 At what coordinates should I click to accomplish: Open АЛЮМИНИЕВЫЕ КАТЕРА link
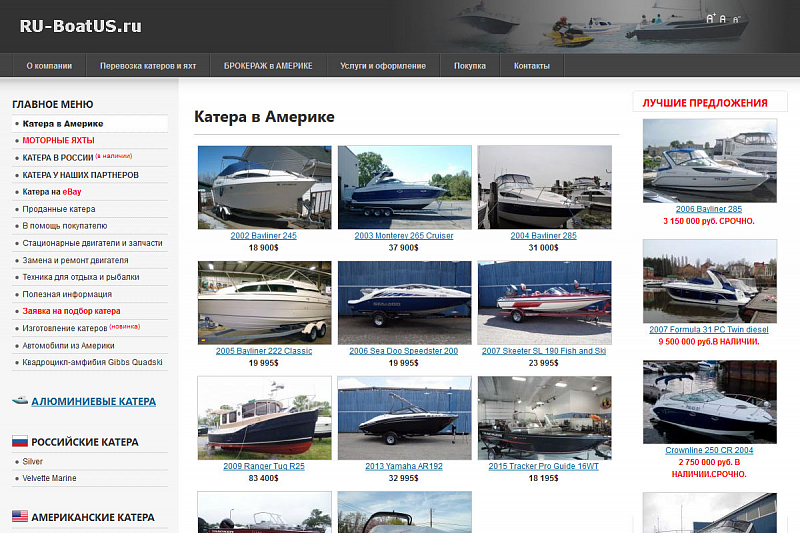click(x=93, y=401)
